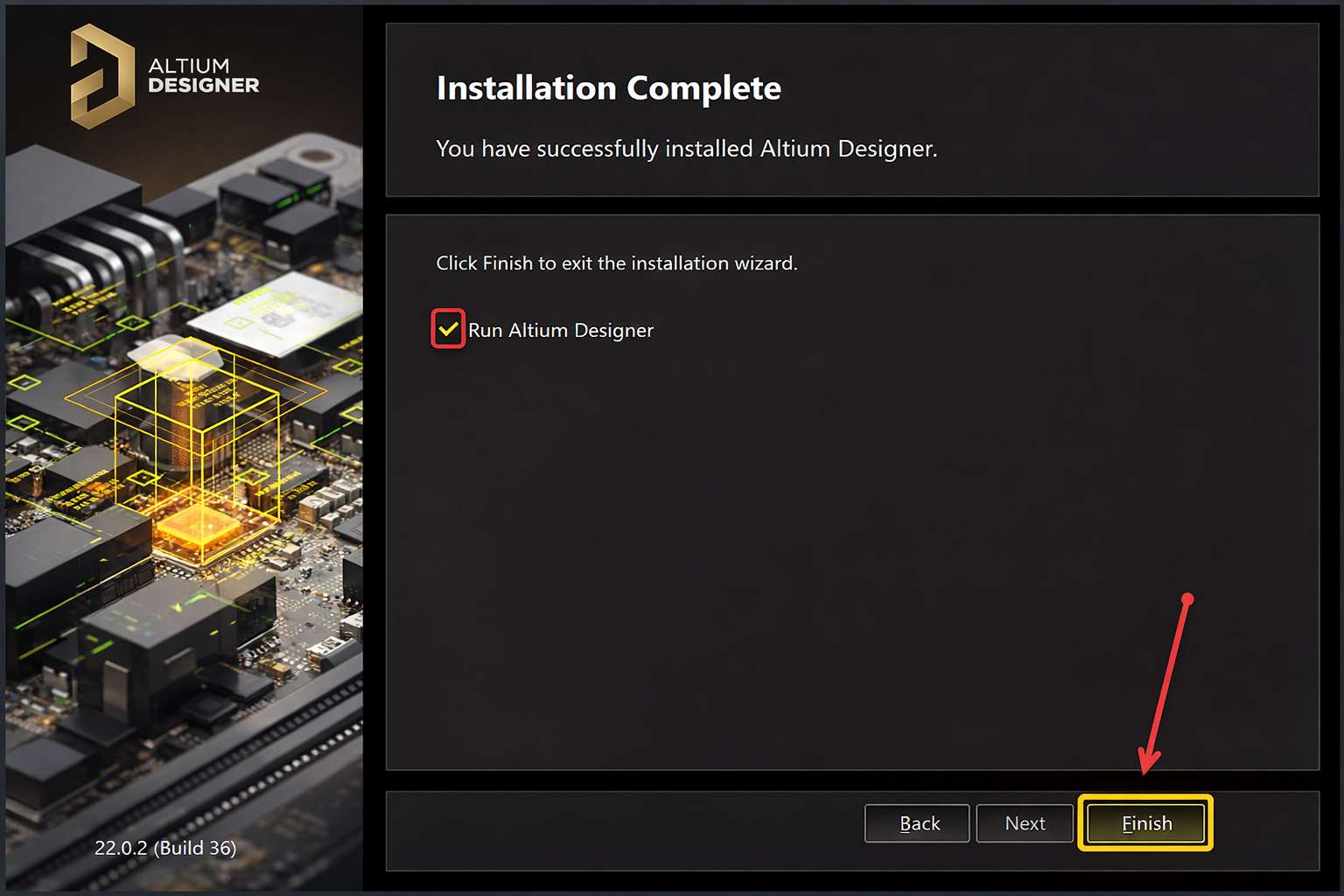Click the Altium Designer logo icon
Viewport: 1344px width, 896px height.
point(102,76)
